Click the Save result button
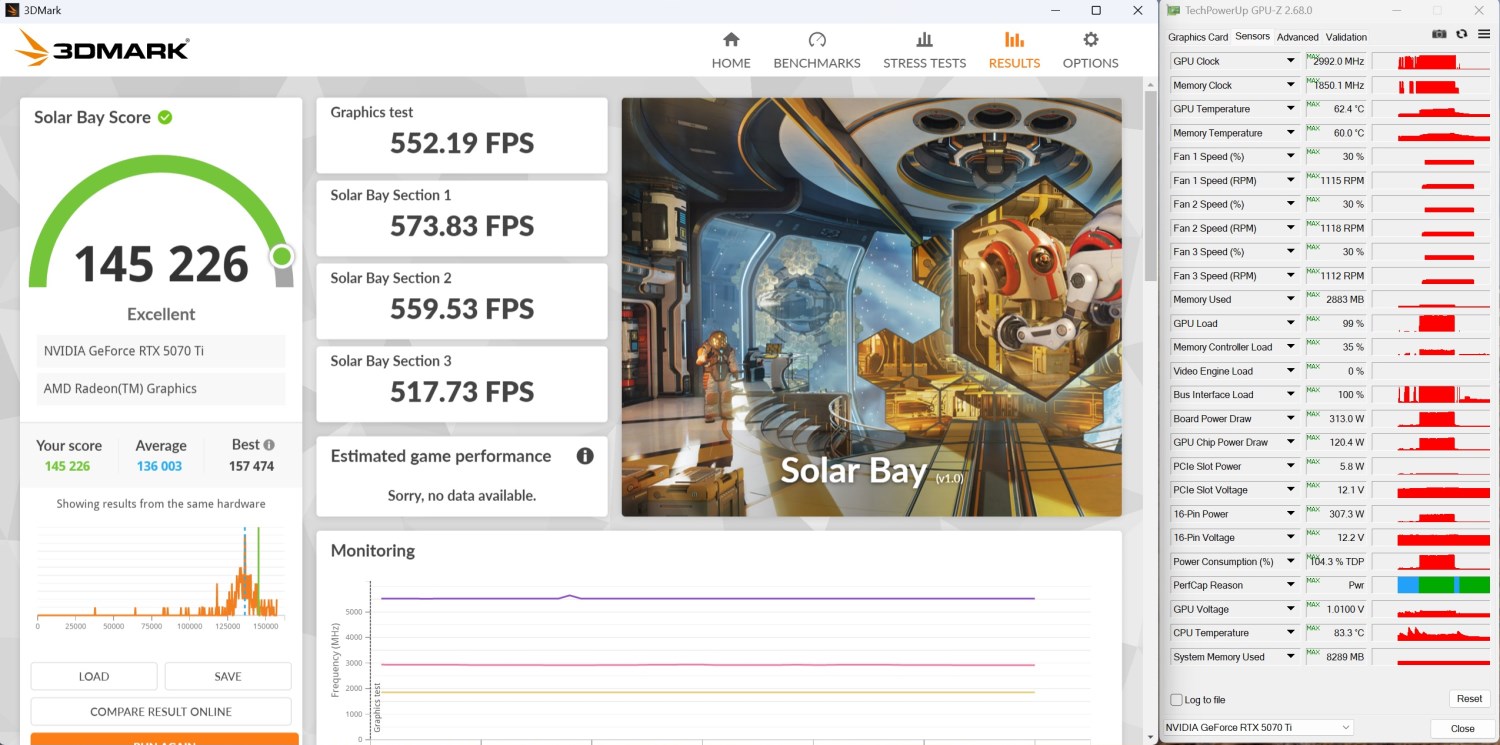1500x745 pixels. pos(228,676)
